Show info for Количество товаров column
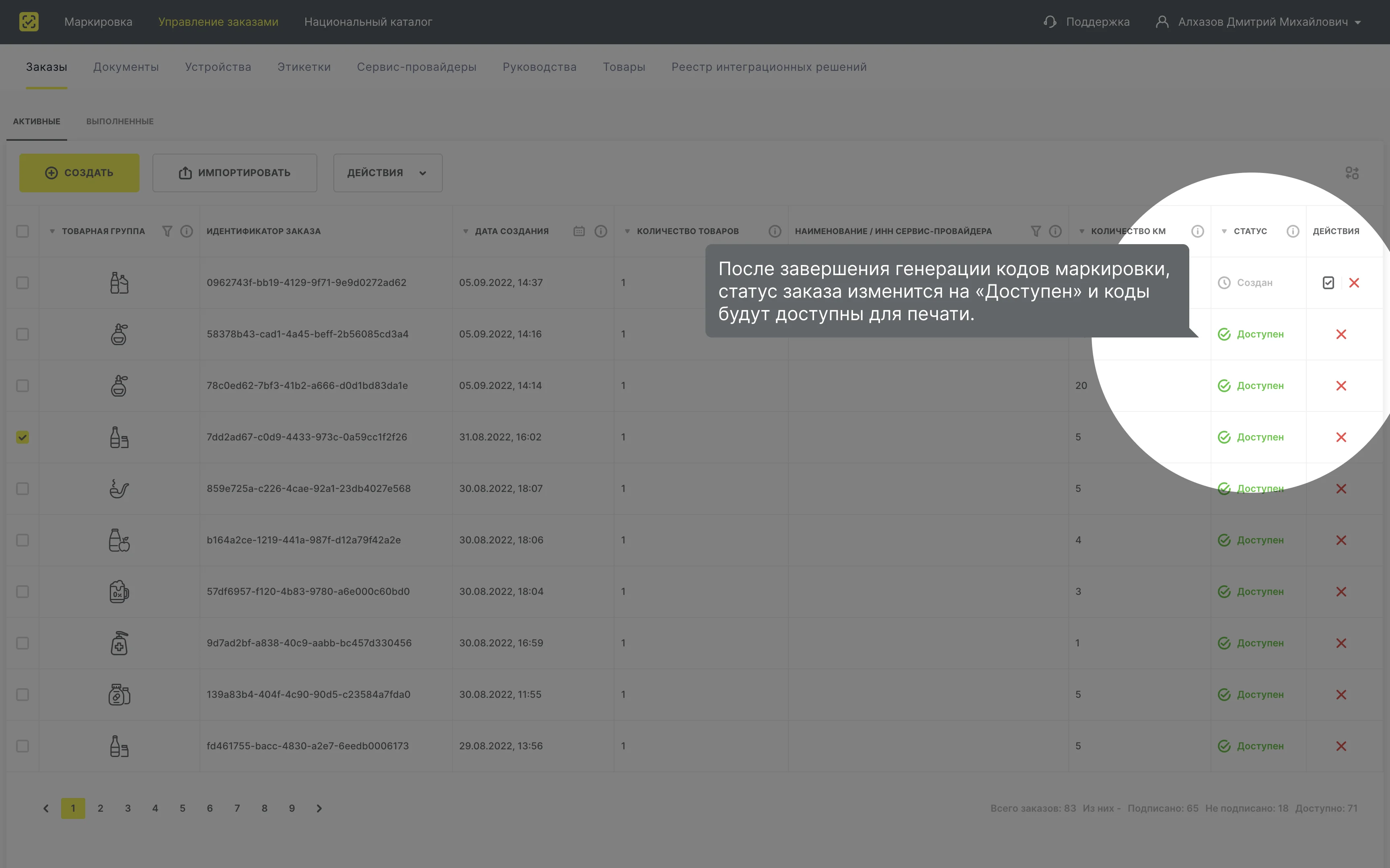The height and width of the screenshot is (868, 1390). 775,231
